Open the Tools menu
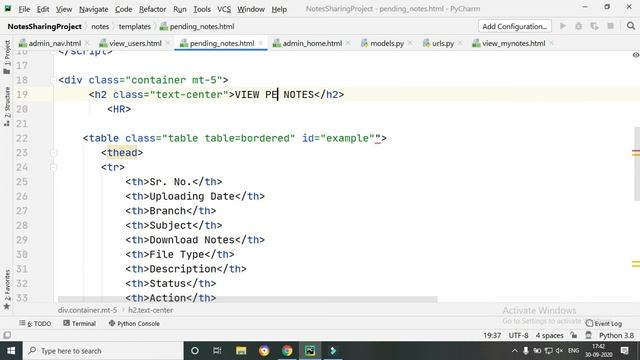This screenshot has width=640, height=360. (202, 9)
